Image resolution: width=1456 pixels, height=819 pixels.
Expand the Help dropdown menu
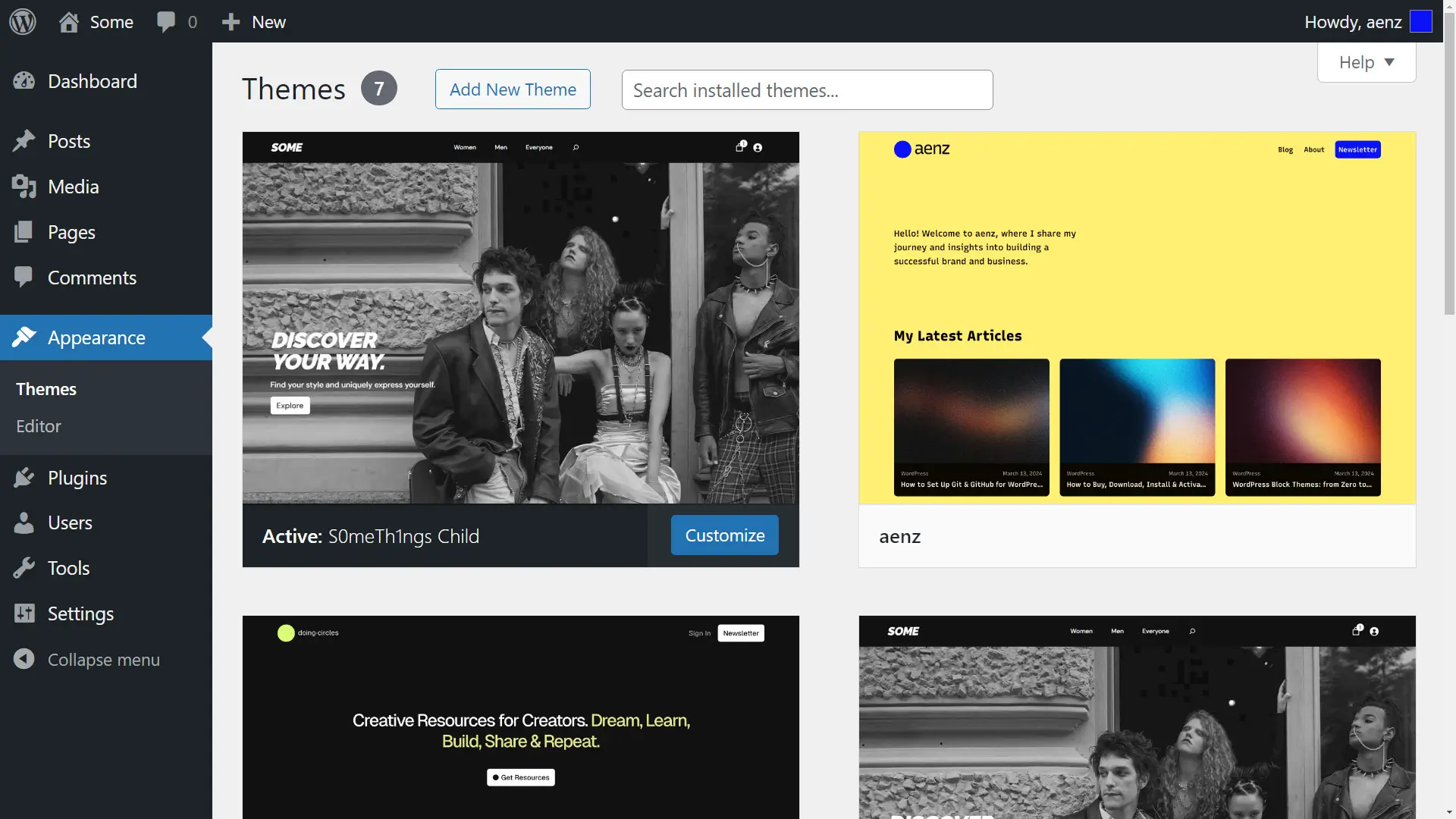[1366, 61]
